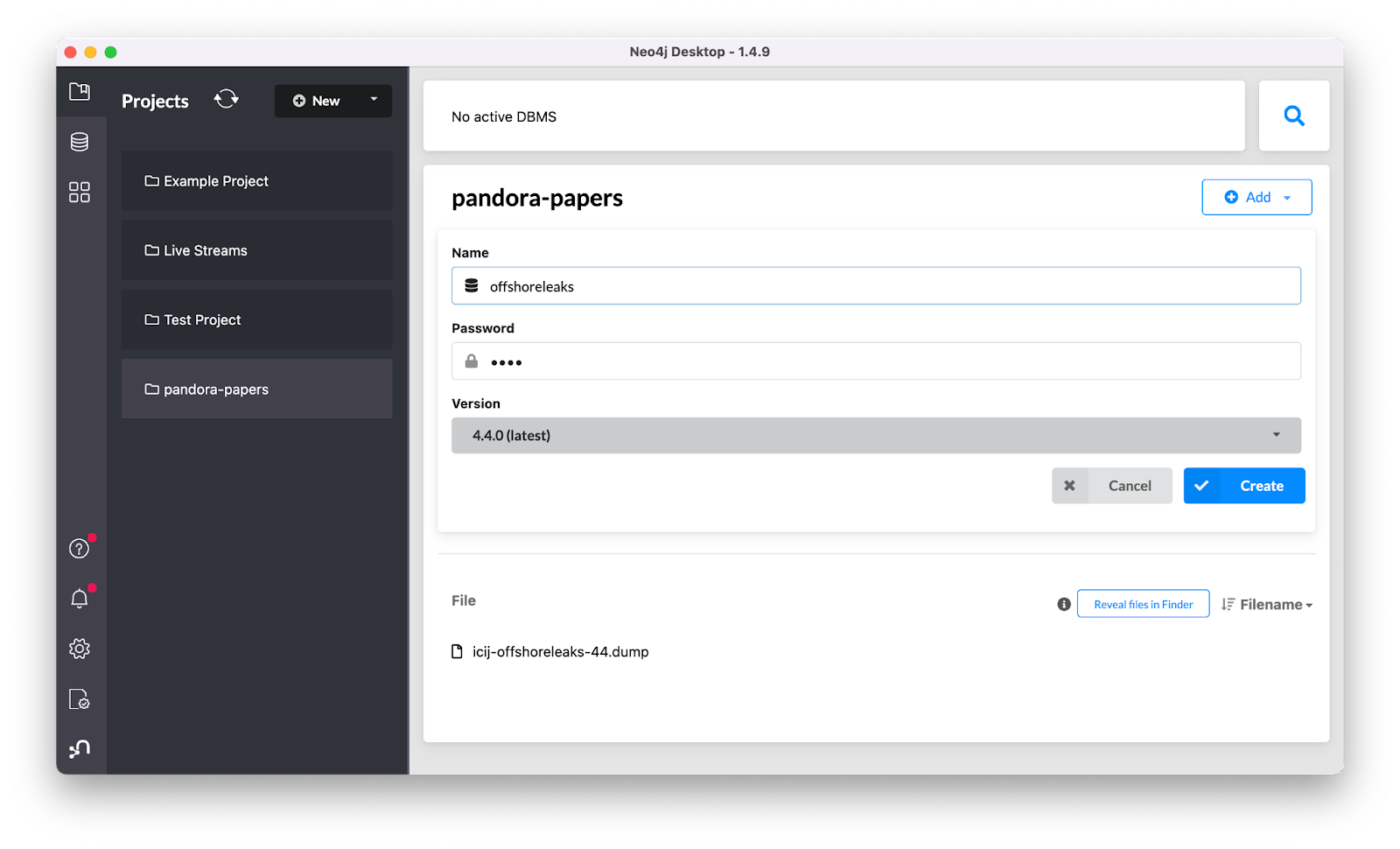Click the lock icon in Password field
This screenshot has height=849, width=1400.
tap(472, 361)
